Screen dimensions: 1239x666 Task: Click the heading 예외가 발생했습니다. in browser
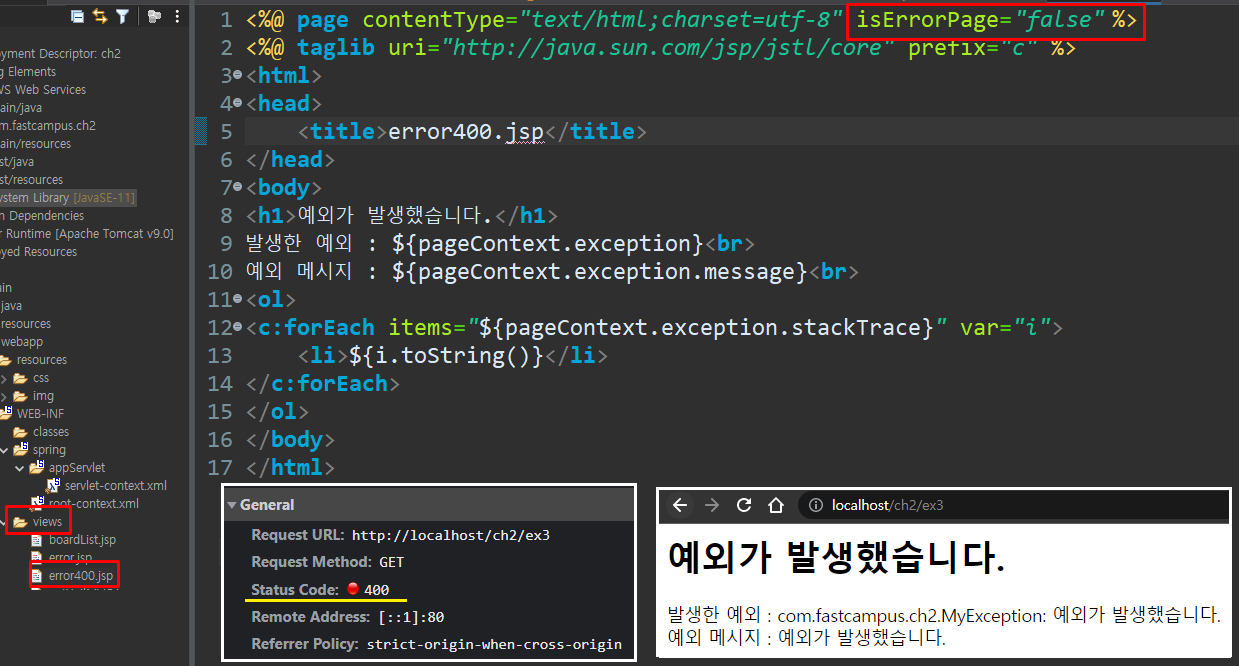pyautogui.click(x=836, y=558)
